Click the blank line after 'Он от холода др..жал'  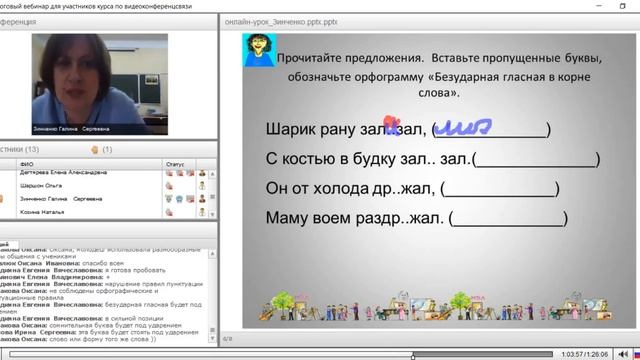point(500,189)
